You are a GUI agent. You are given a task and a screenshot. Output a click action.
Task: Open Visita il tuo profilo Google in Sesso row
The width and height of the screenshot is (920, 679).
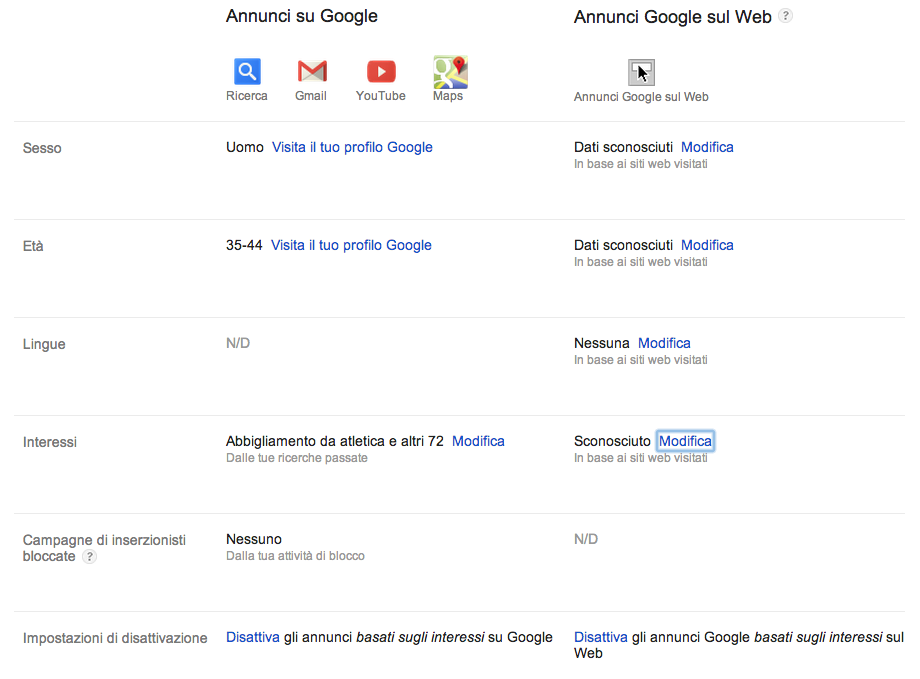tap(352, 147)
